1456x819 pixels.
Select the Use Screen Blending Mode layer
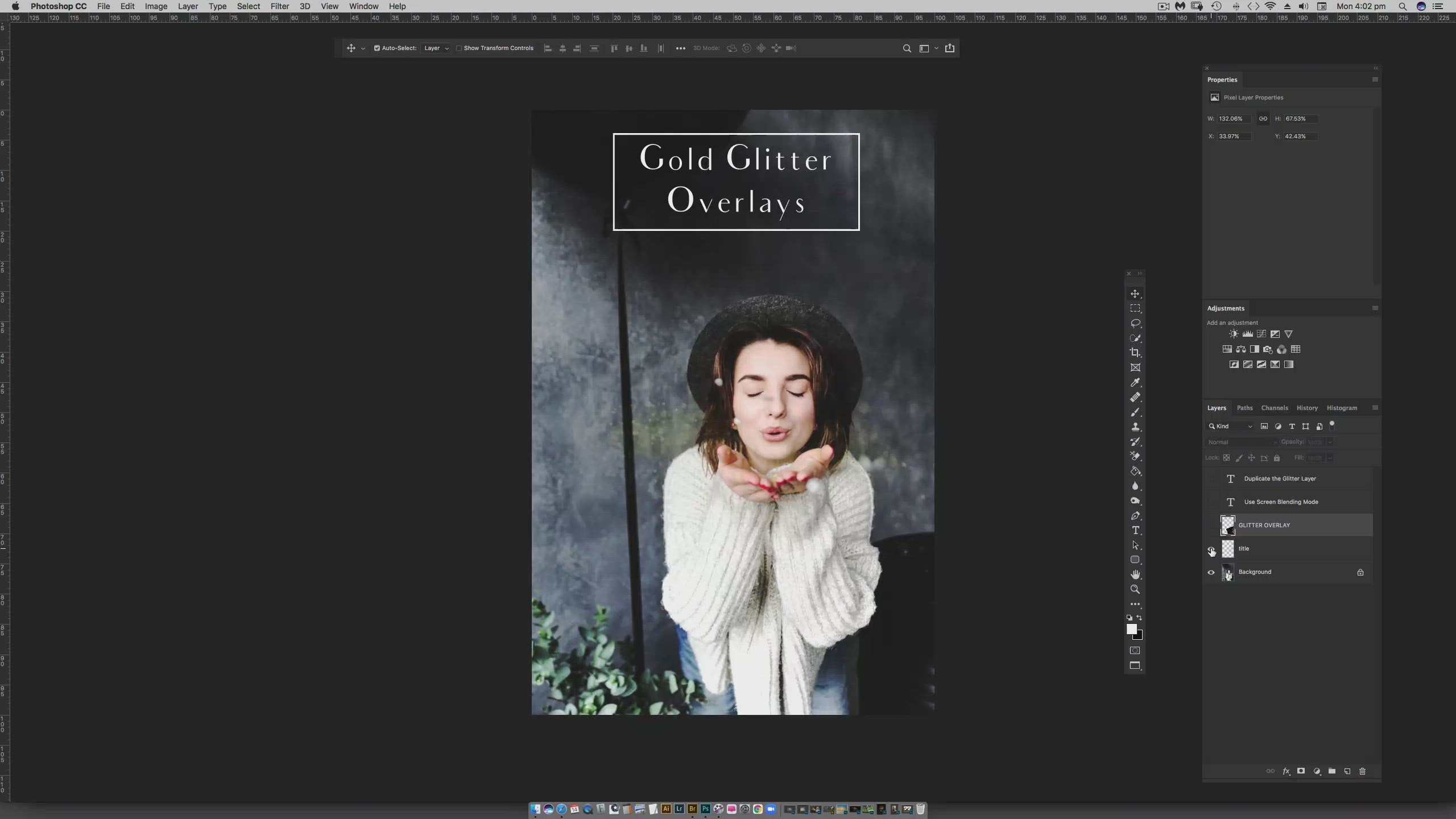(x=1281, y=502)
